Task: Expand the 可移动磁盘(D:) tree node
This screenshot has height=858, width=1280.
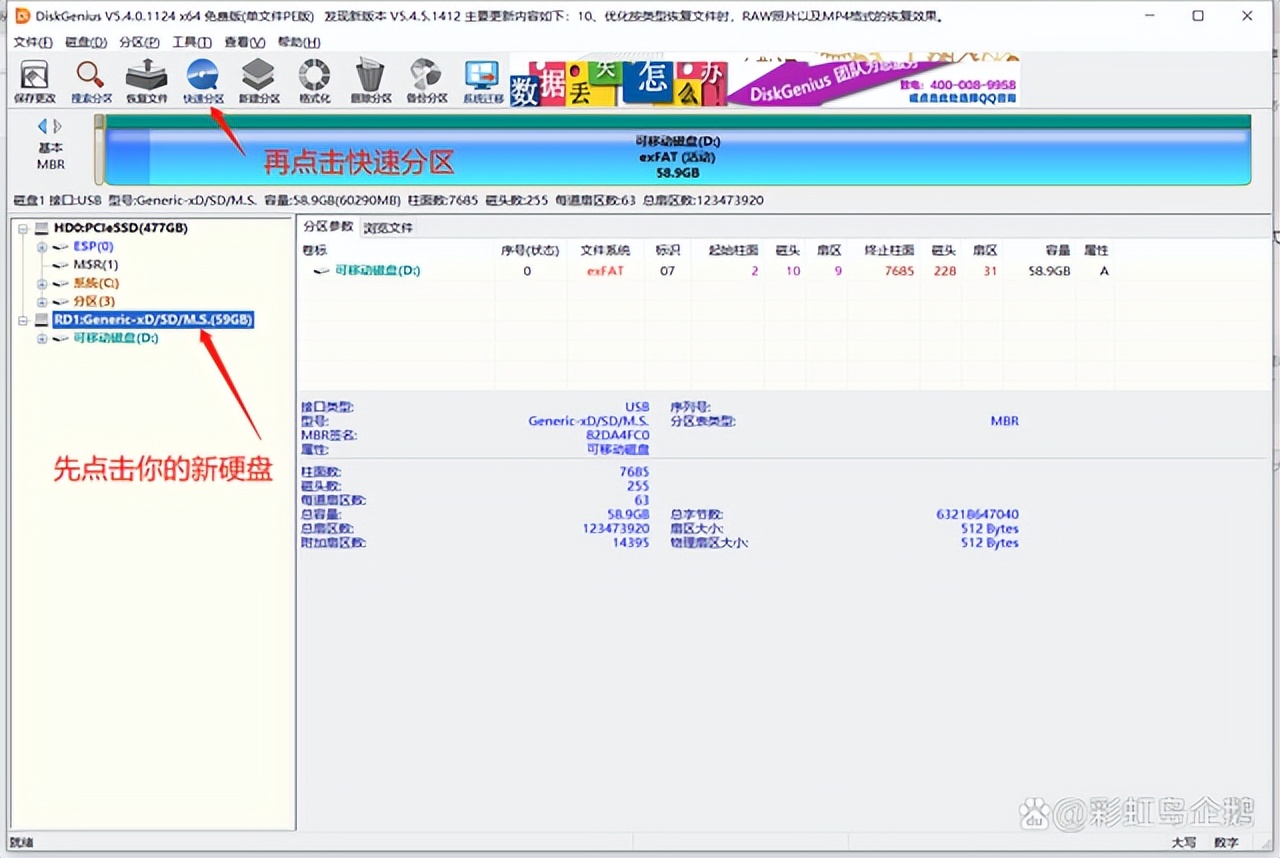Action: [40, 338]
